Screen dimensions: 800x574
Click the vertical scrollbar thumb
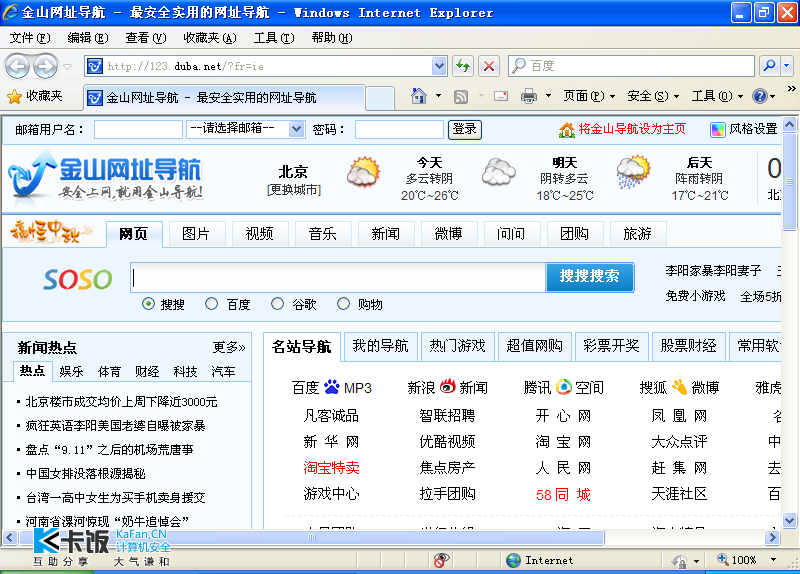[x=789, y=181]
